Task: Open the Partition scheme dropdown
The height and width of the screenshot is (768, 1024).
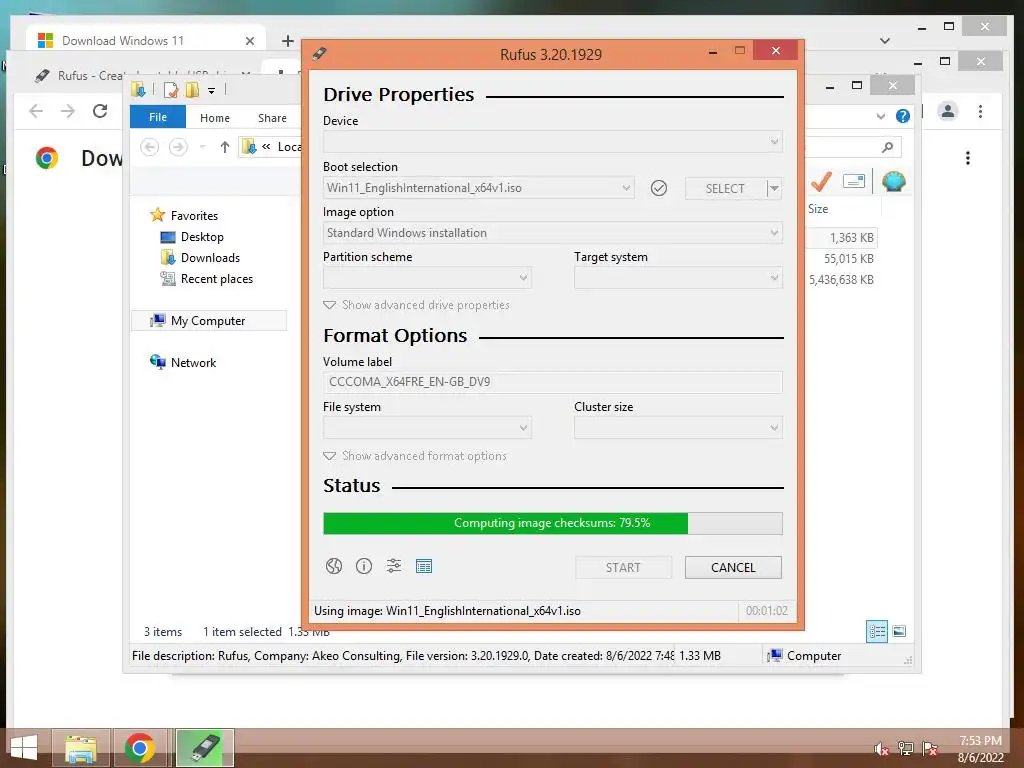Action: 427,278
